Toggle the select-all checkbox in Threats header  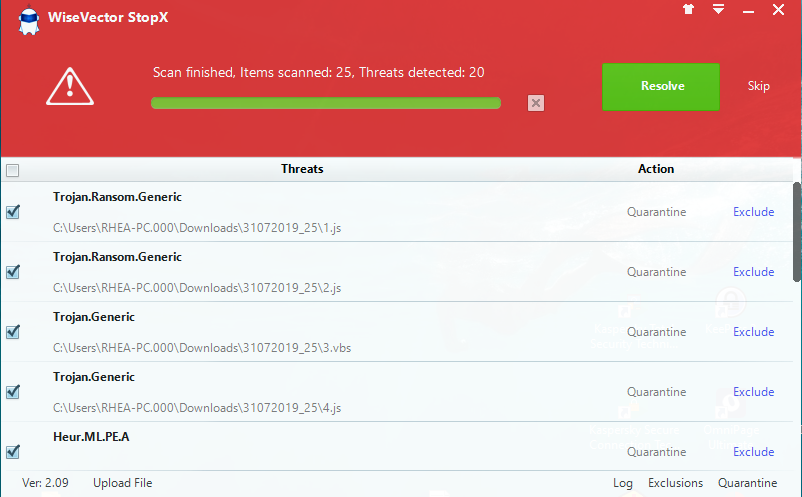pos(13,170)
